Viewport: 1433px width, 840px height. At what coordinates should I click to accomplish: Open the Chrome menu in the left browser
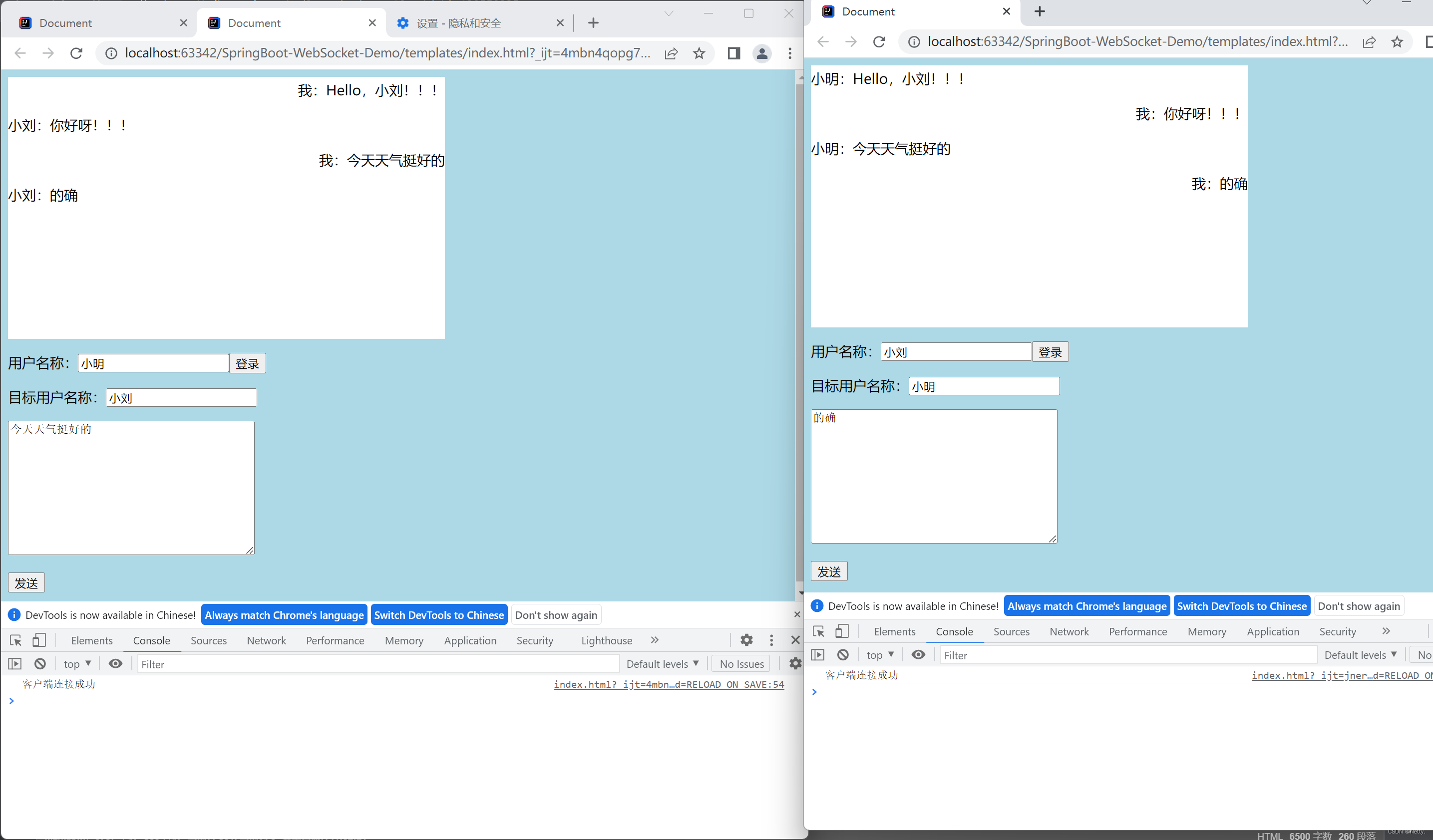(x=790, y=53)
